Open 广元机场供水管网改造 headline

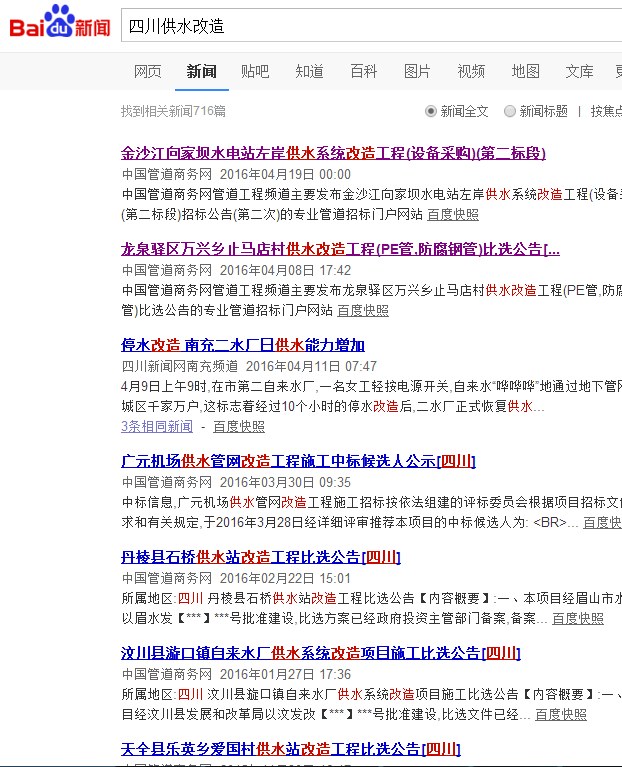tap(298, 461)
